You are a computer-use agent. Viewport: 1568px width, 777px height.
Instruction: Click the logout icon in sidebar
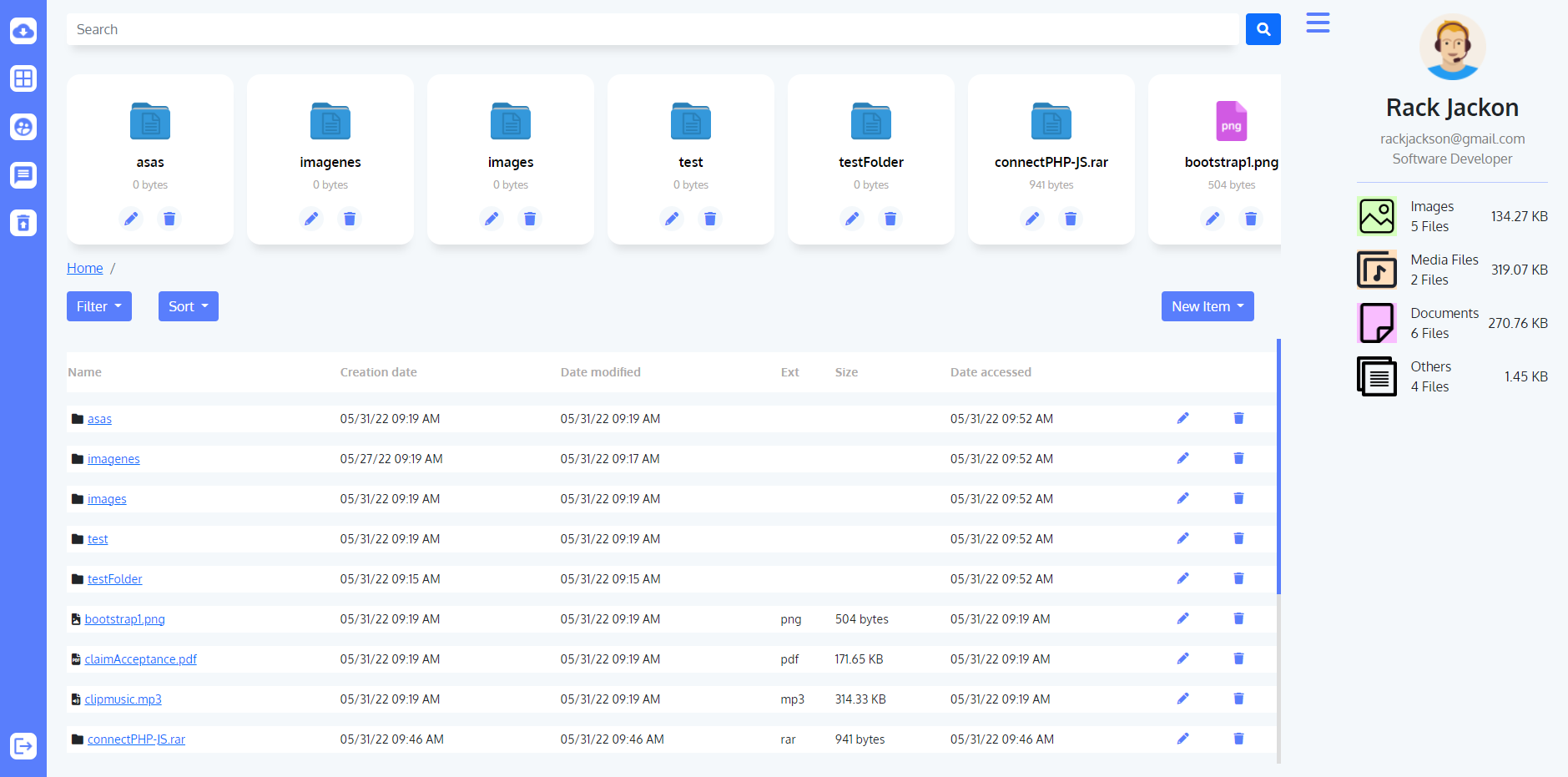(x=23, y=745)
